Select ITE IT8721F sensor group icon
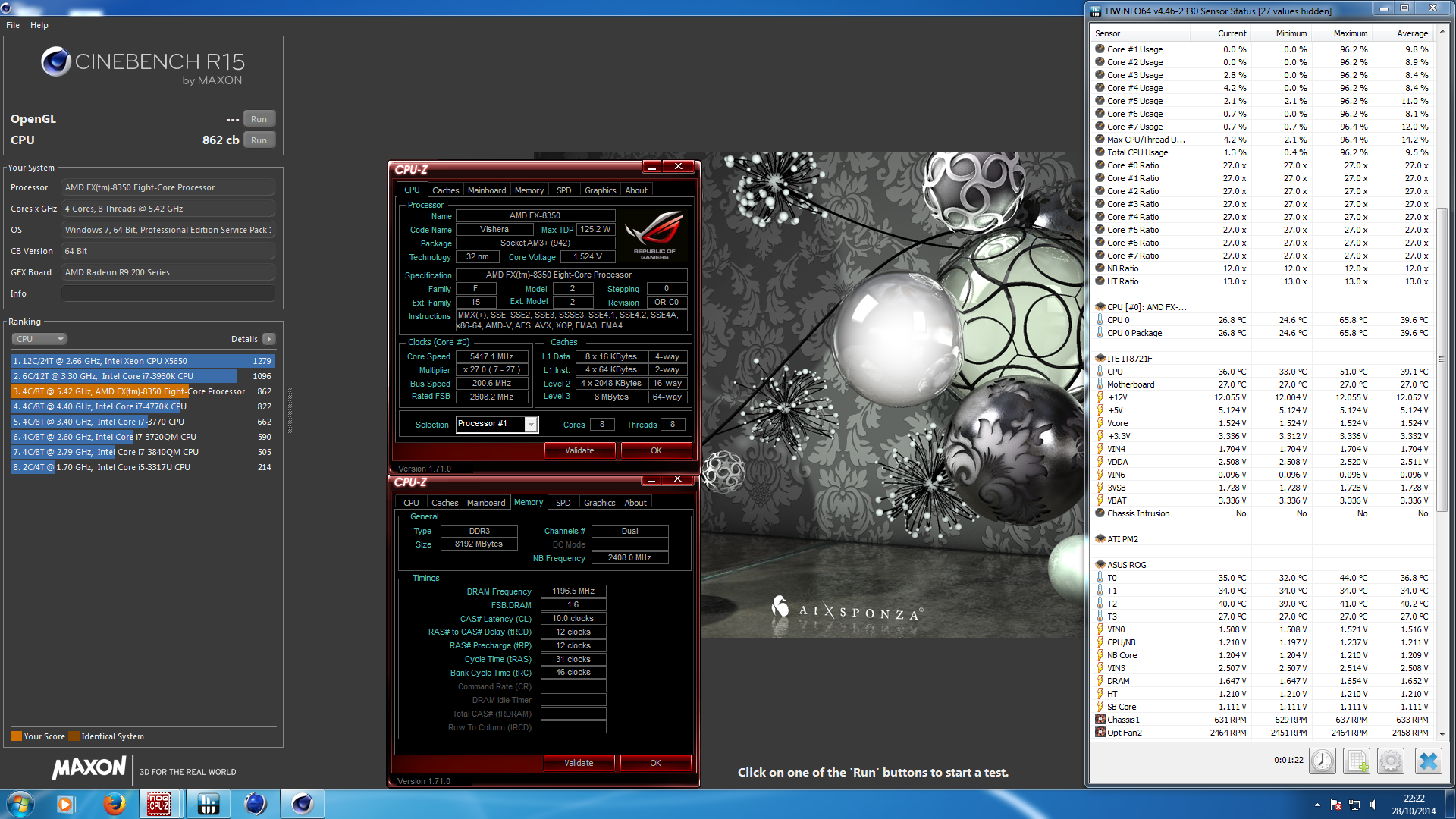1456x819 pixels. [x=1100, y=359]
